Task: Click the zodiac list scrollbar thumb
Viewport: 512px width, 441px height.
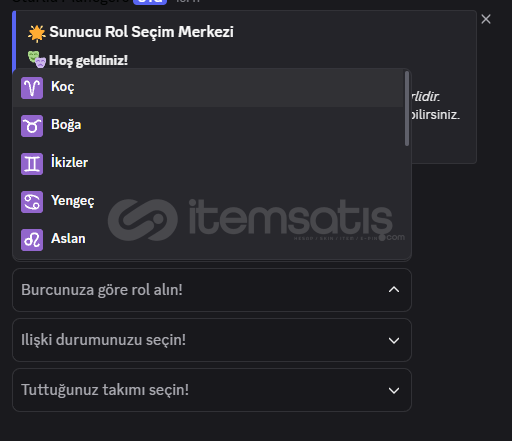Action: tap(407, 108)
